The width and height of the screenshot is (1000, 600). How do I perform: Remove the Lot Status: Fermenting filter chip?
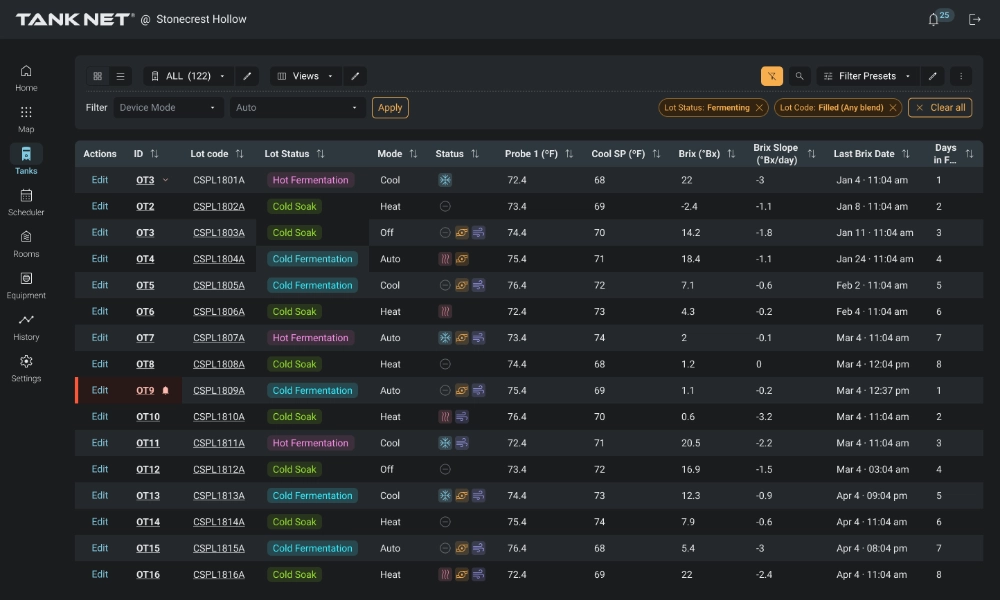[x=759, y=108]
